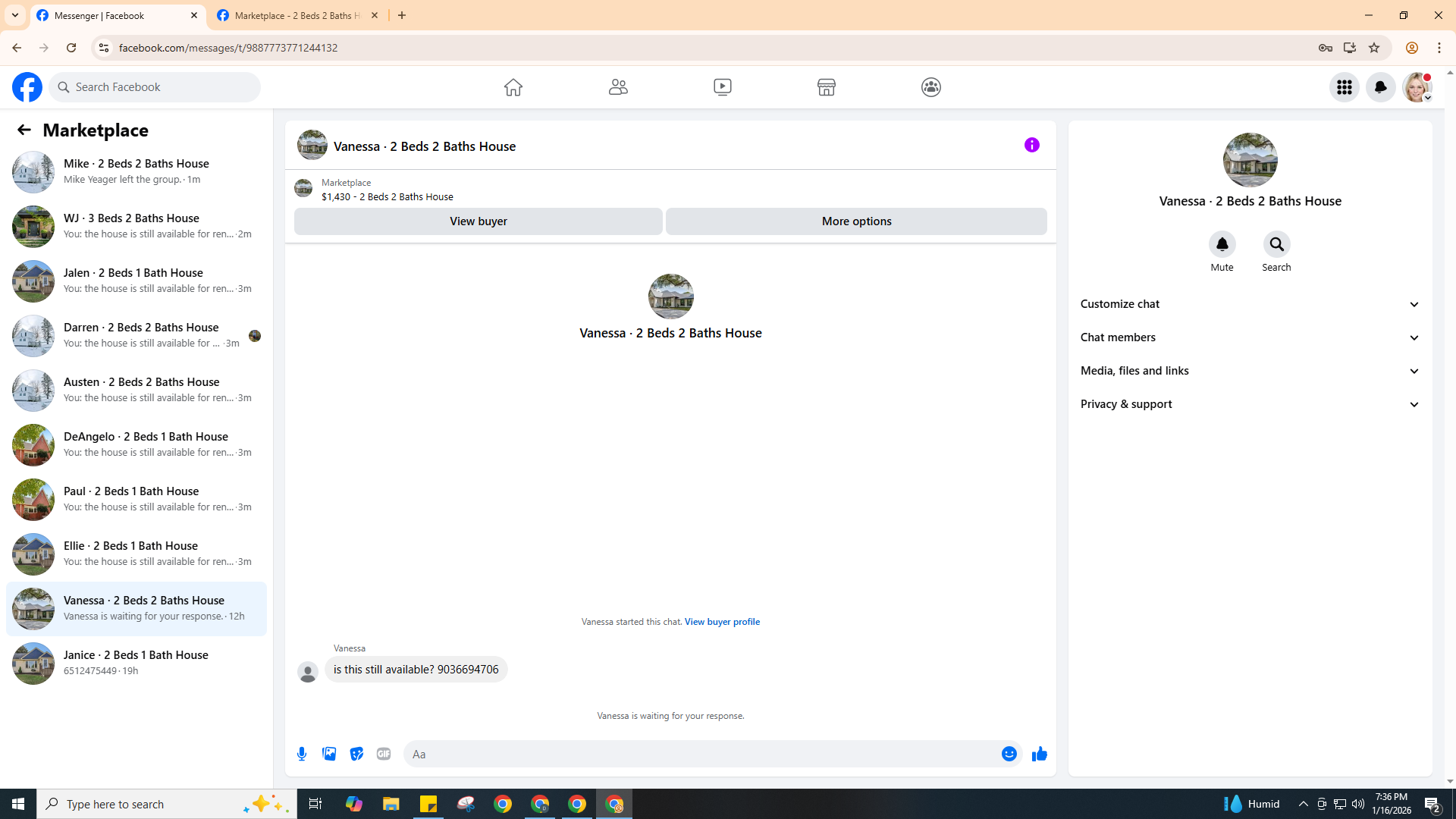Screen dimensions: 1456x819
Task: Open the notifications bell in the header
Action: pos(1380,87)
